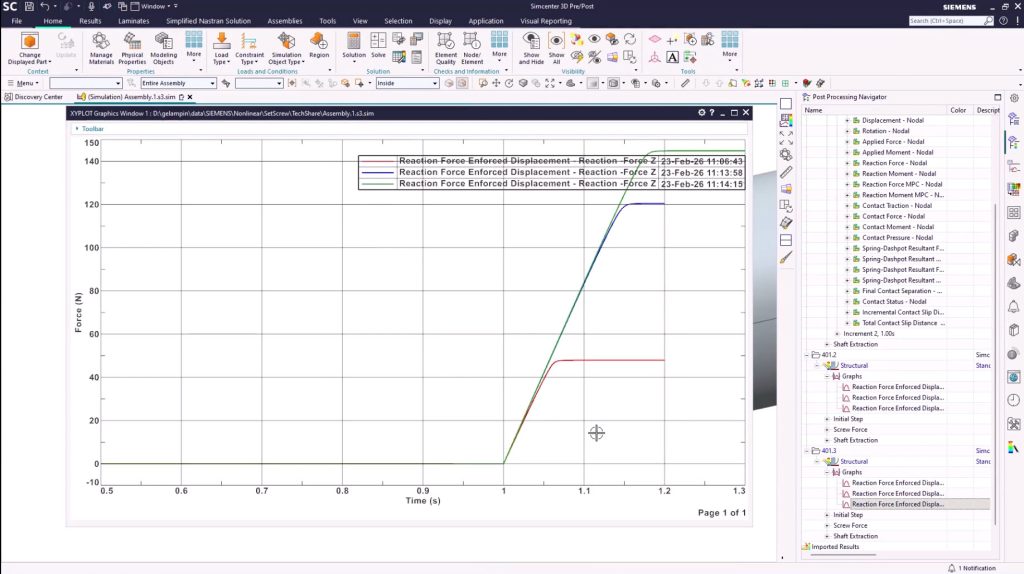Click blue curve legend entry 11:13:58

point(551,172)
